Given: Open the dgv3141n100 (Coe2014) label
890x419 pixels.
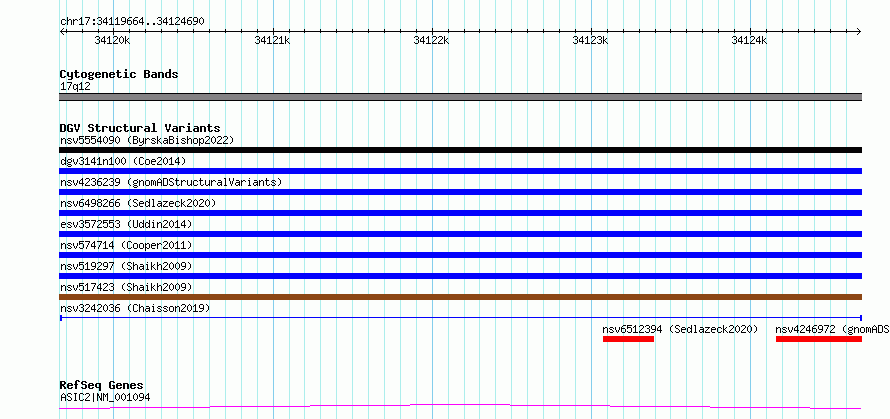Looking at the screenshot, I should pos(123,161).
